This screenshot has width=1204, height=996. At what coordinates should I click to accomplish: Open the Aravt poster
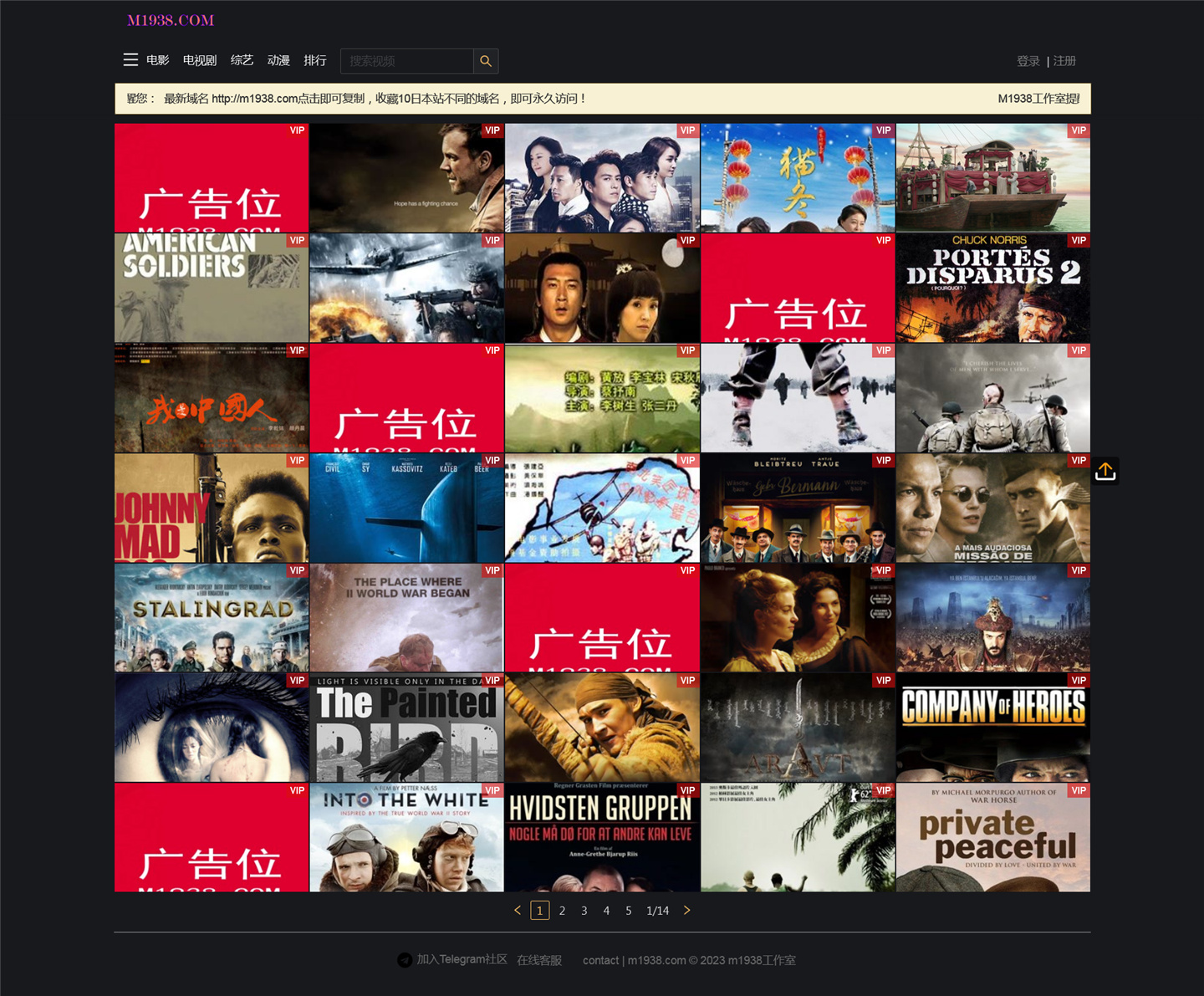pyautogui.click(x=798, y=728)
